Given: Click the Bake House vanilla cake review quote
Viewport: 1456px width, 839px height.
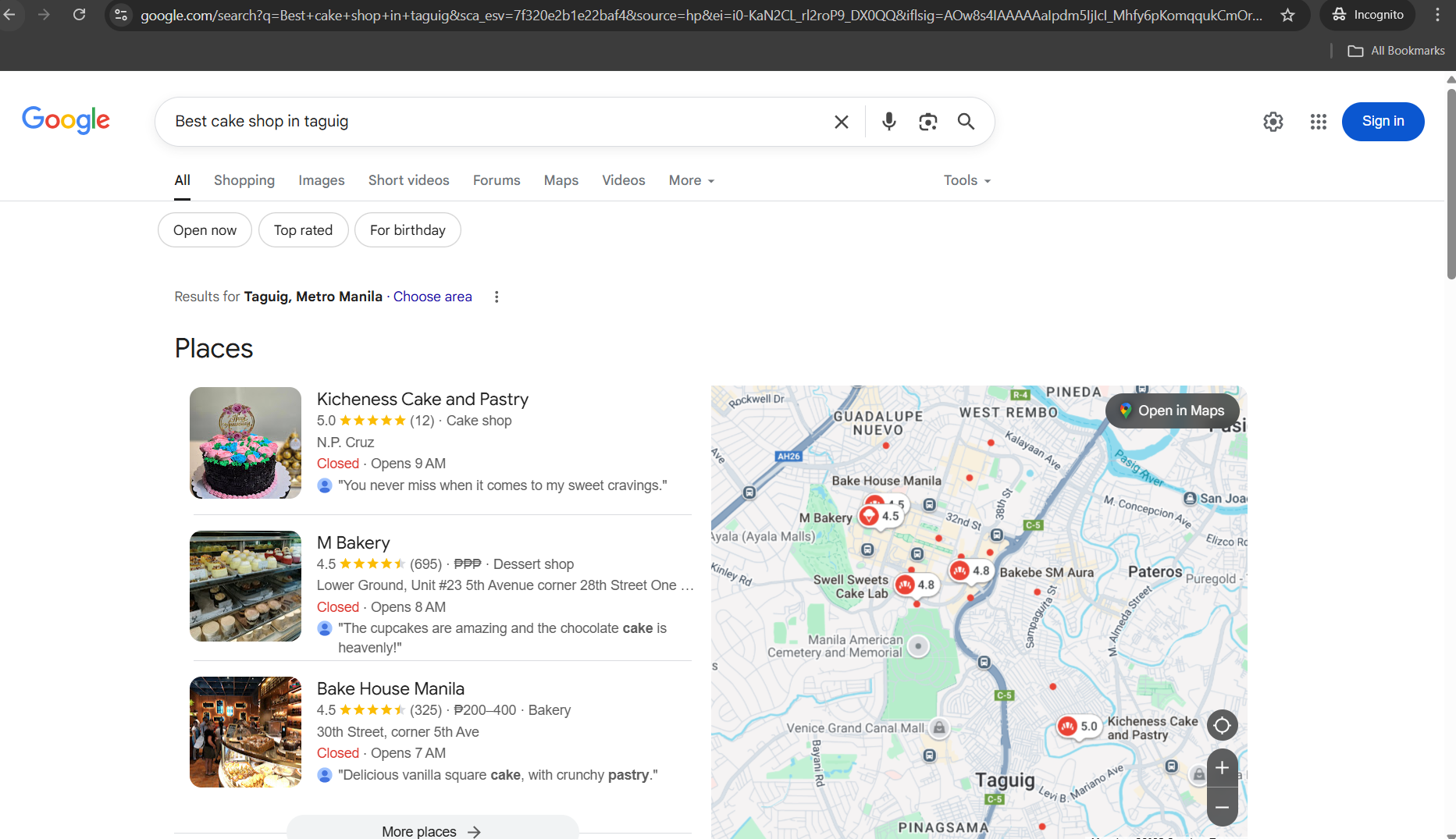Looking at the screenshot, I should click(x=497, y=775).
